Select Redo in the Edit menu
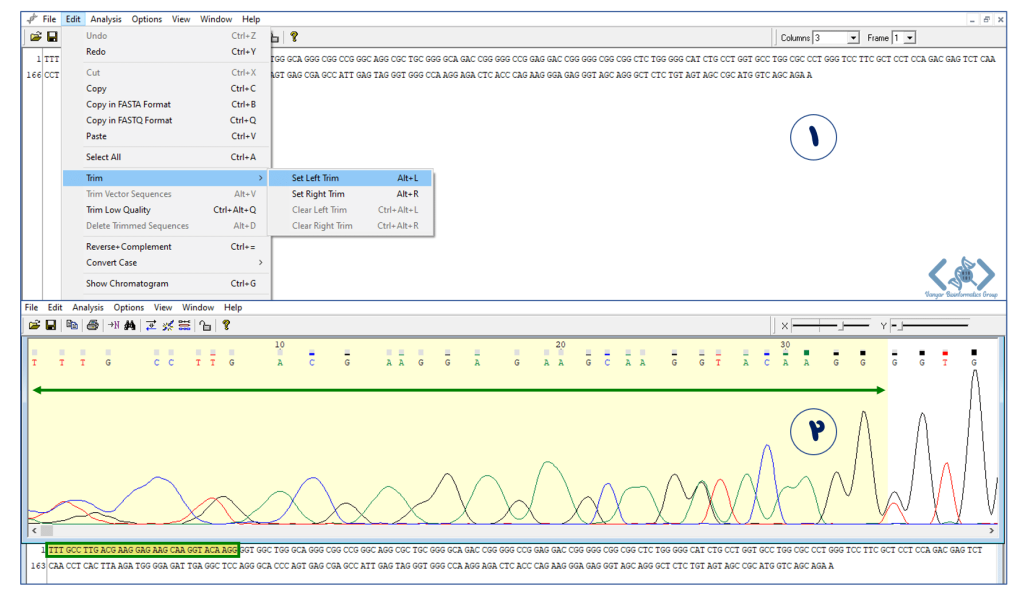Viewport: 1024px width, 598px height. pyautogui.click(x=166, y=52)
